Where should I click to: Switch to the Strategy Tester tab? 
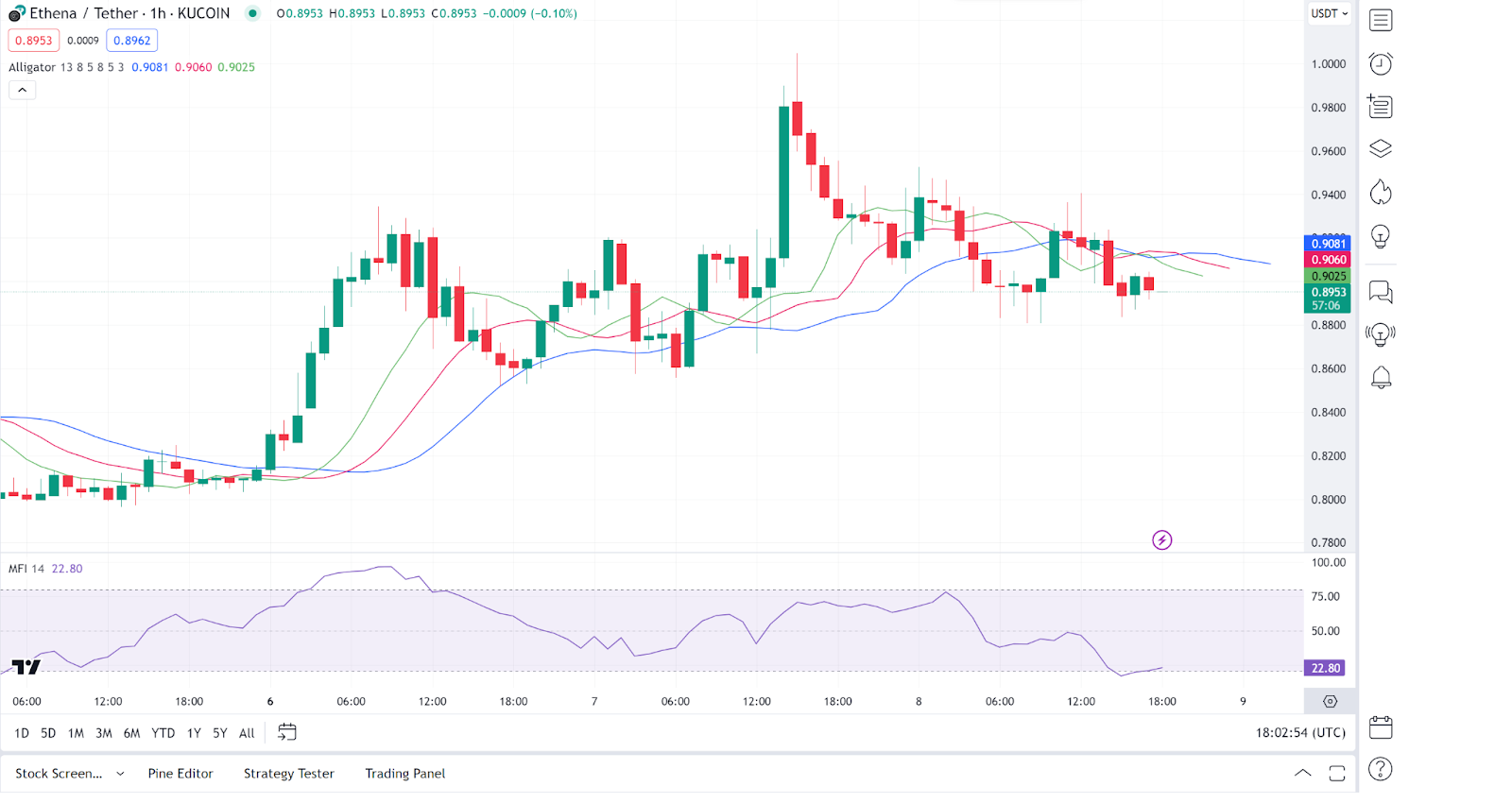(289, 774)
